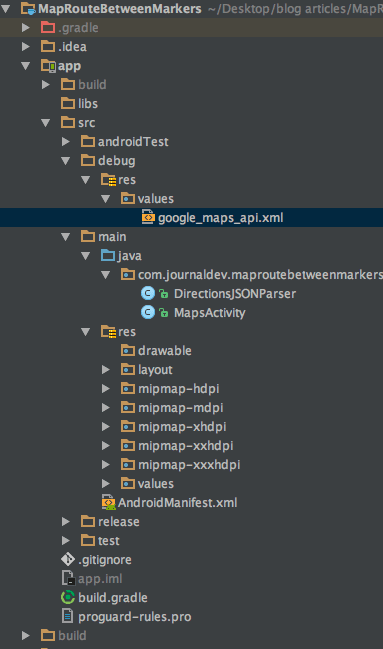Viewport: 383px width, 649px height.
Task: Expand the mipmap-hdpi folder arrow
Action: pyautogui.click(x=106, y=389)
